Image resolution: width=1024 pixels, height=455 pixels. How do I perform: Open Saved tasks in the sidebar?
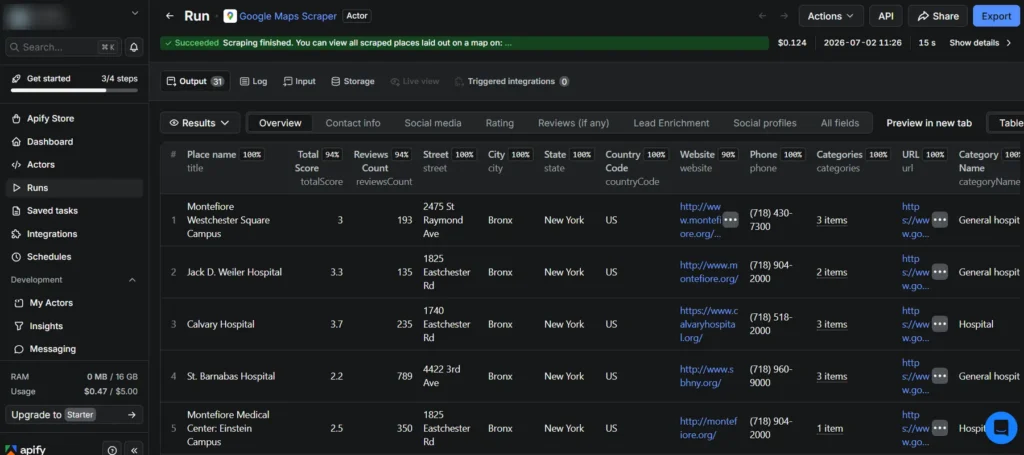click(x=52, y=211)
